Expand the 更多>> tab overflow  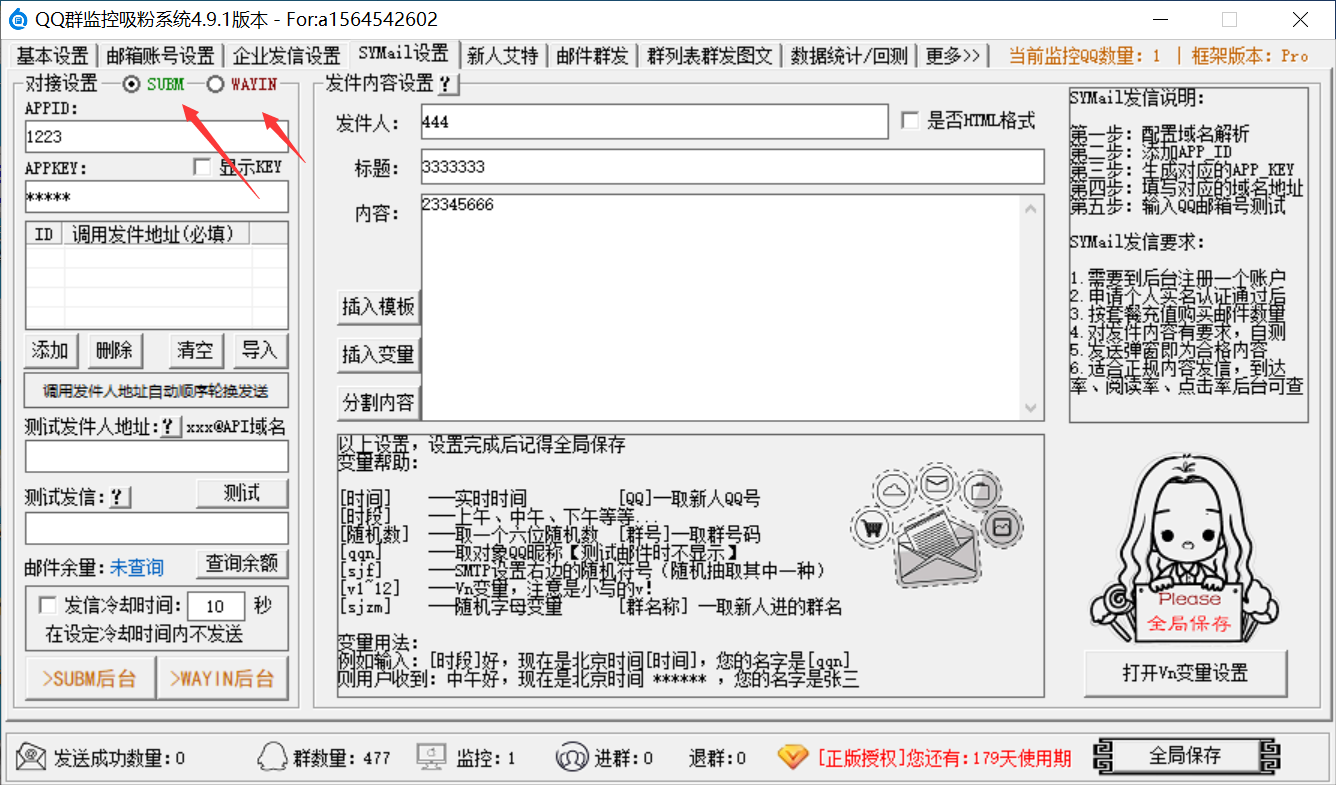[953, 56]
